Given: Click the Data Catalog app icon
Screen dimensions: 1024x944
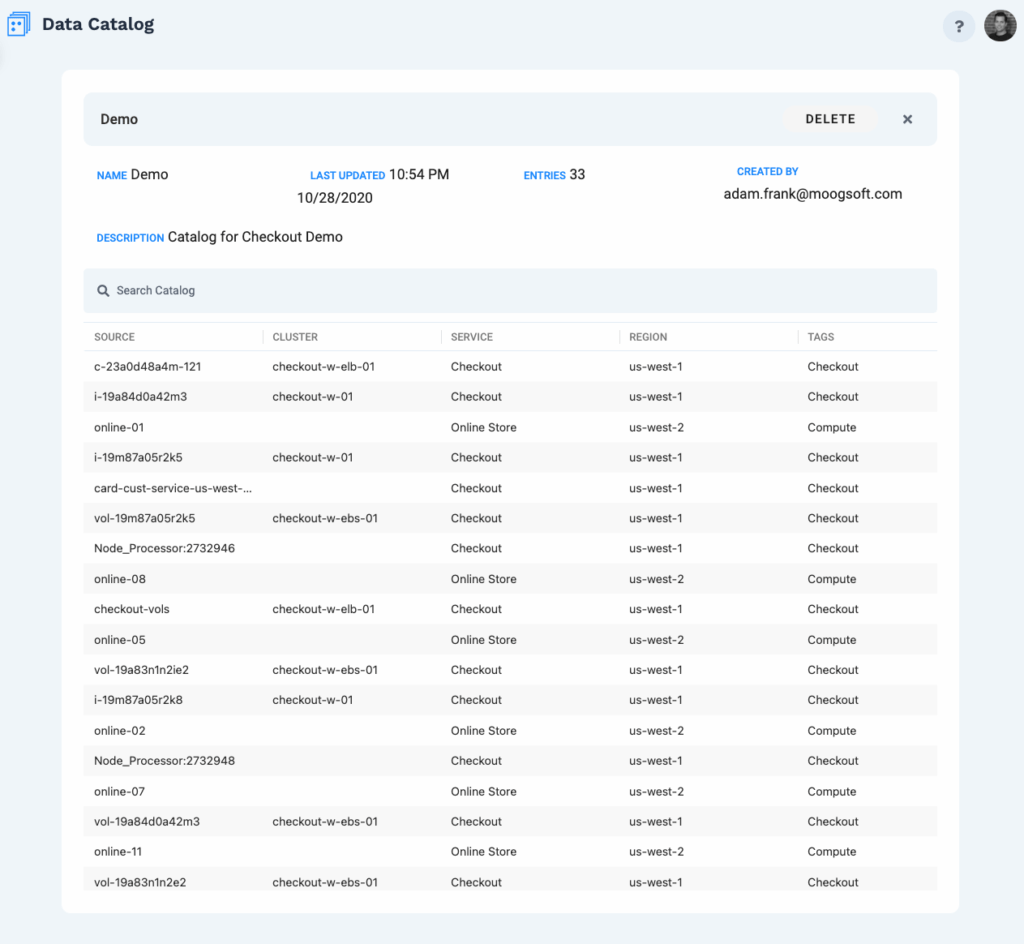Looking at the screenshot, I should tap(17, 23).
